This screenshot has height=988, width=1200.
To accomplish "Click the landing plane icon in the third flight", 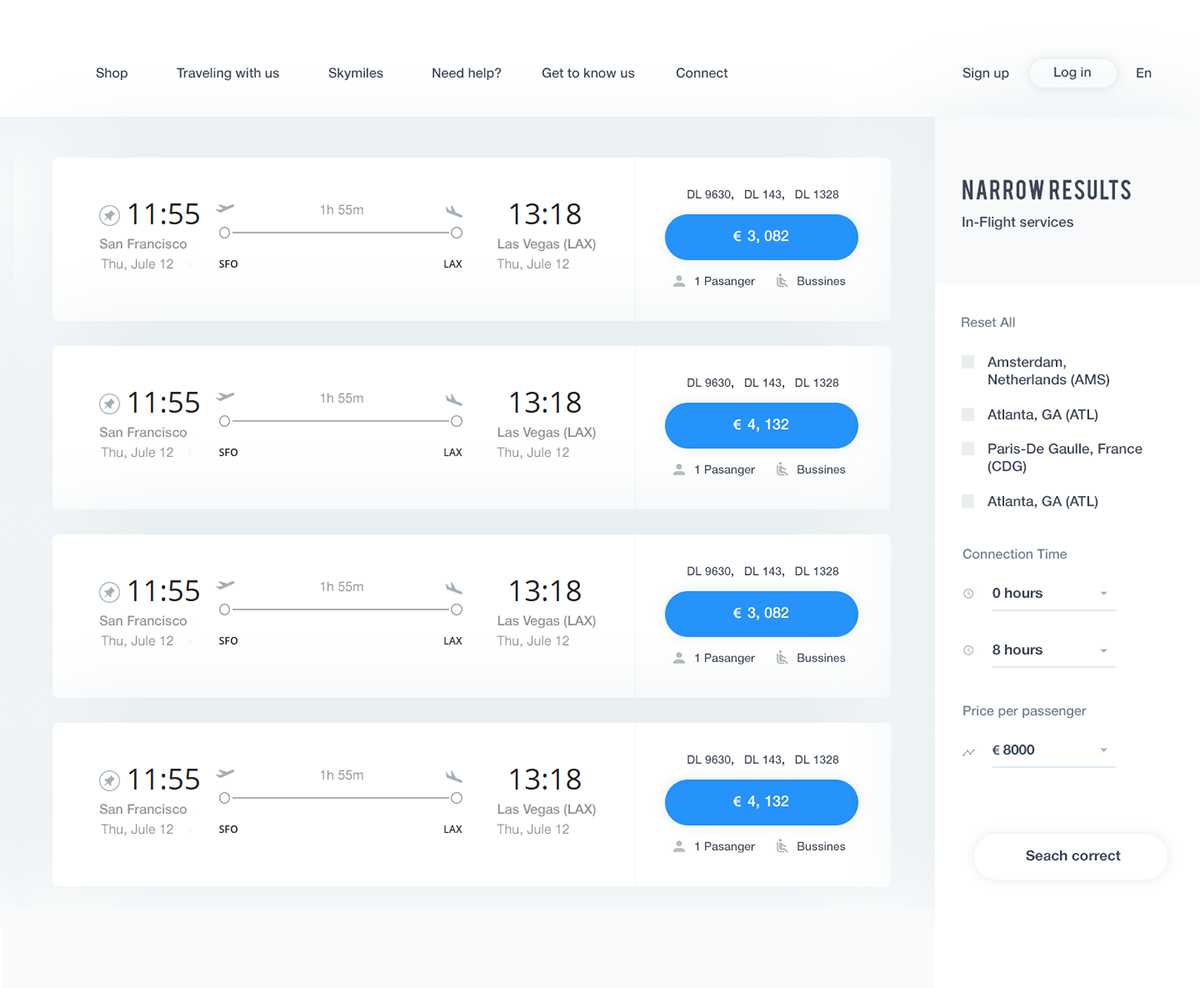I will tap(454, 587).
